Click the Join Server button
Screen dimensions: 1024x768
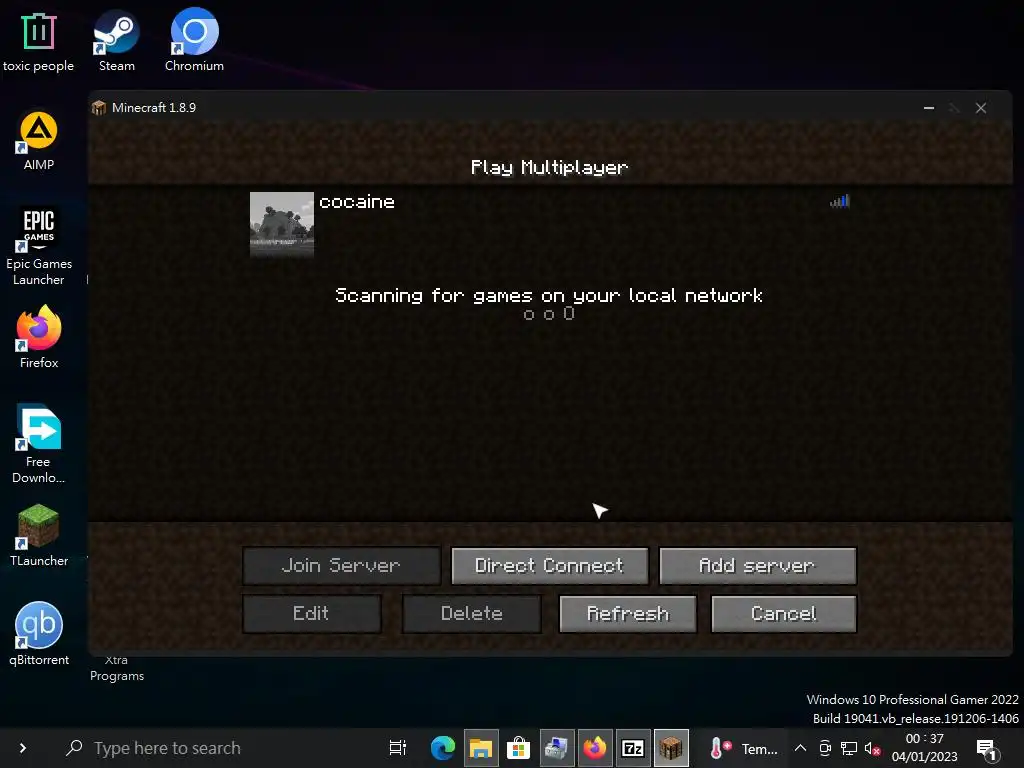pos(341,566)
